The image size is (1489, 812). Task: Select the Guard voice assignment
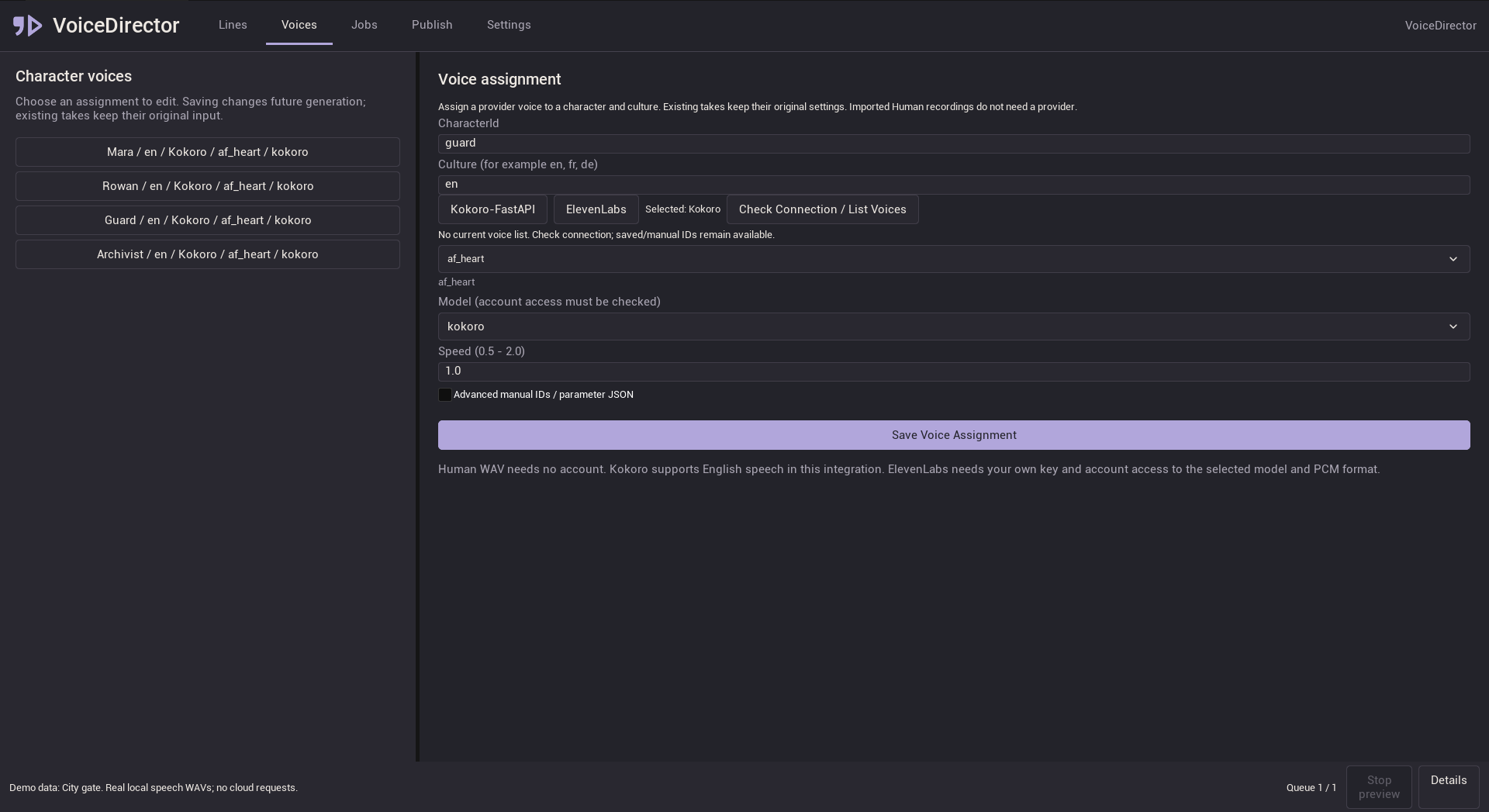coord(208,220)
